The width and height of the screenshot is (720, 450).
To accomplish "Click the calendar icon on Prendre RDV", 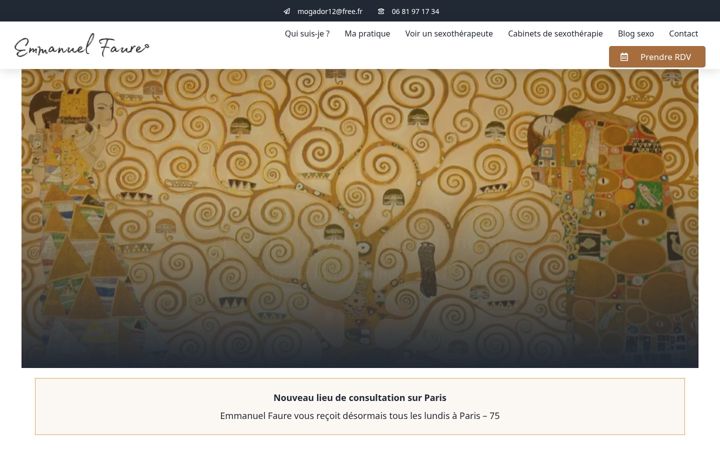I will [x=624, y=57].
